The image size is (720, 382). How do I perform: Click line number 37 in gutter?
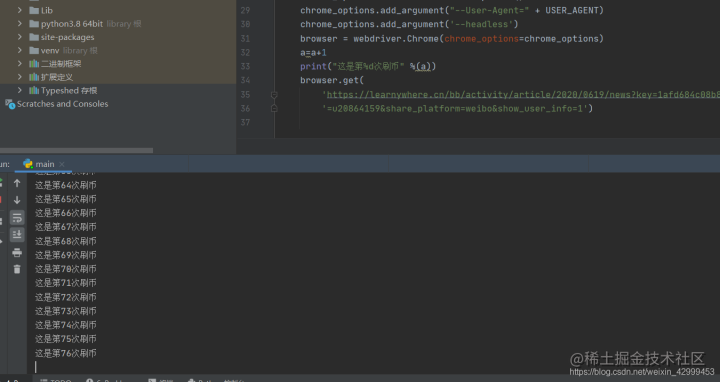pyautogui.click(x=245, y=122)
